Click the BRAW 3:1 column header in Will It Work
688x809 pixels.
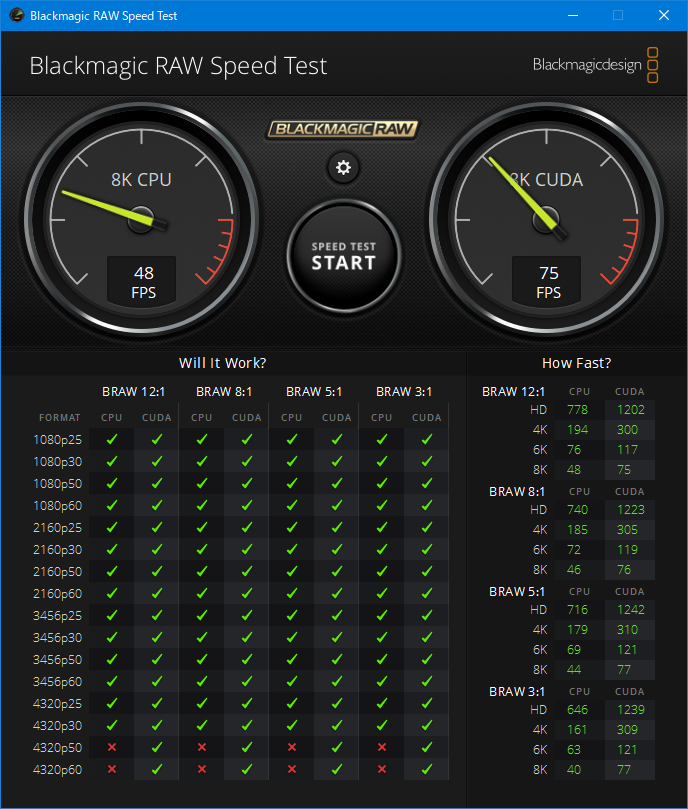click(404, 392)
